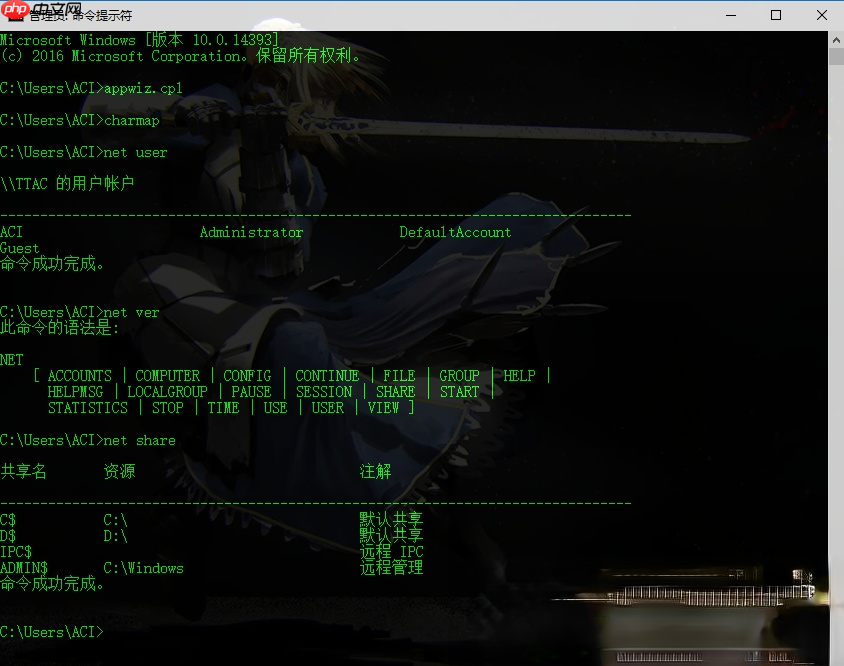Viewport: 844px width, 666px height.
Task: Click the 'LOCALGROUP' option text
Action: [167, 392]
